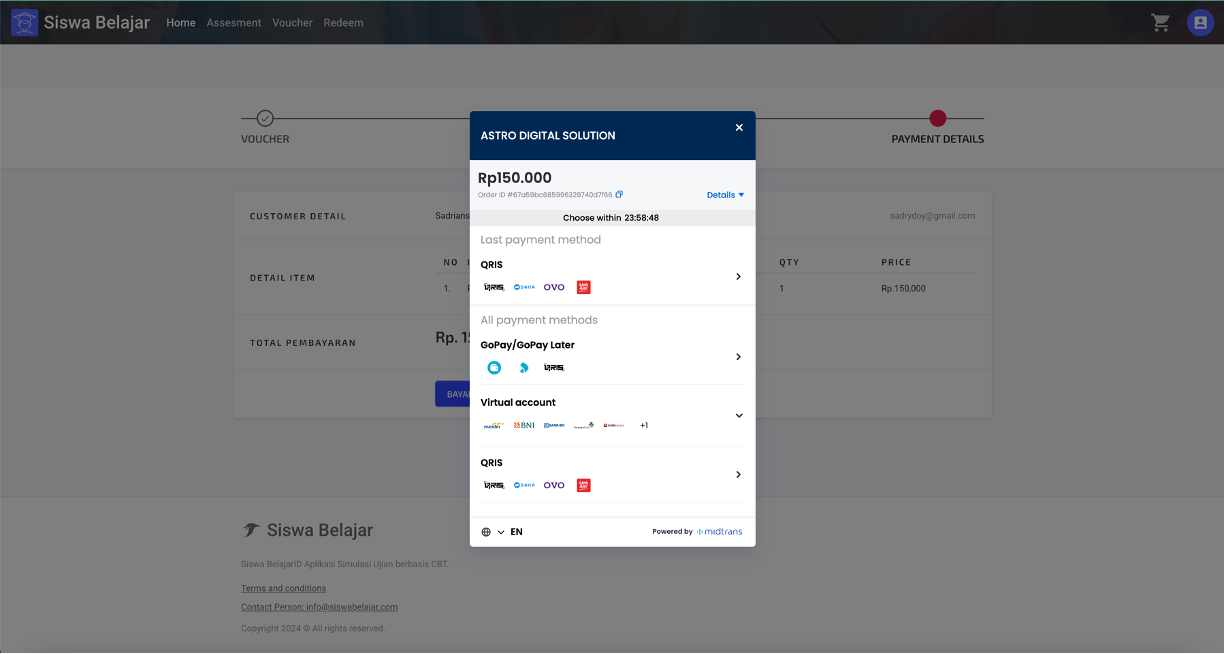Expand the Details dropdown for order
The image size is (1224, 654).
[725, 195]
